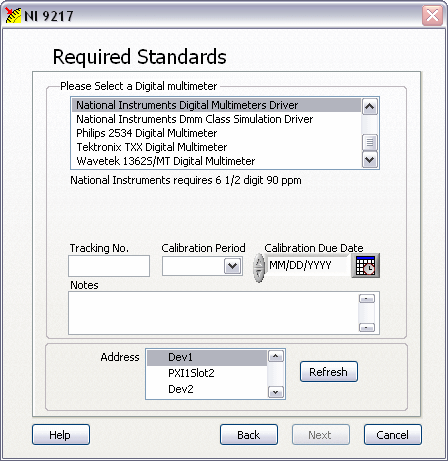Select PXI1Slot2 in the Address list
This screenshot has height=461, width=448.
(x=207, y=373)
